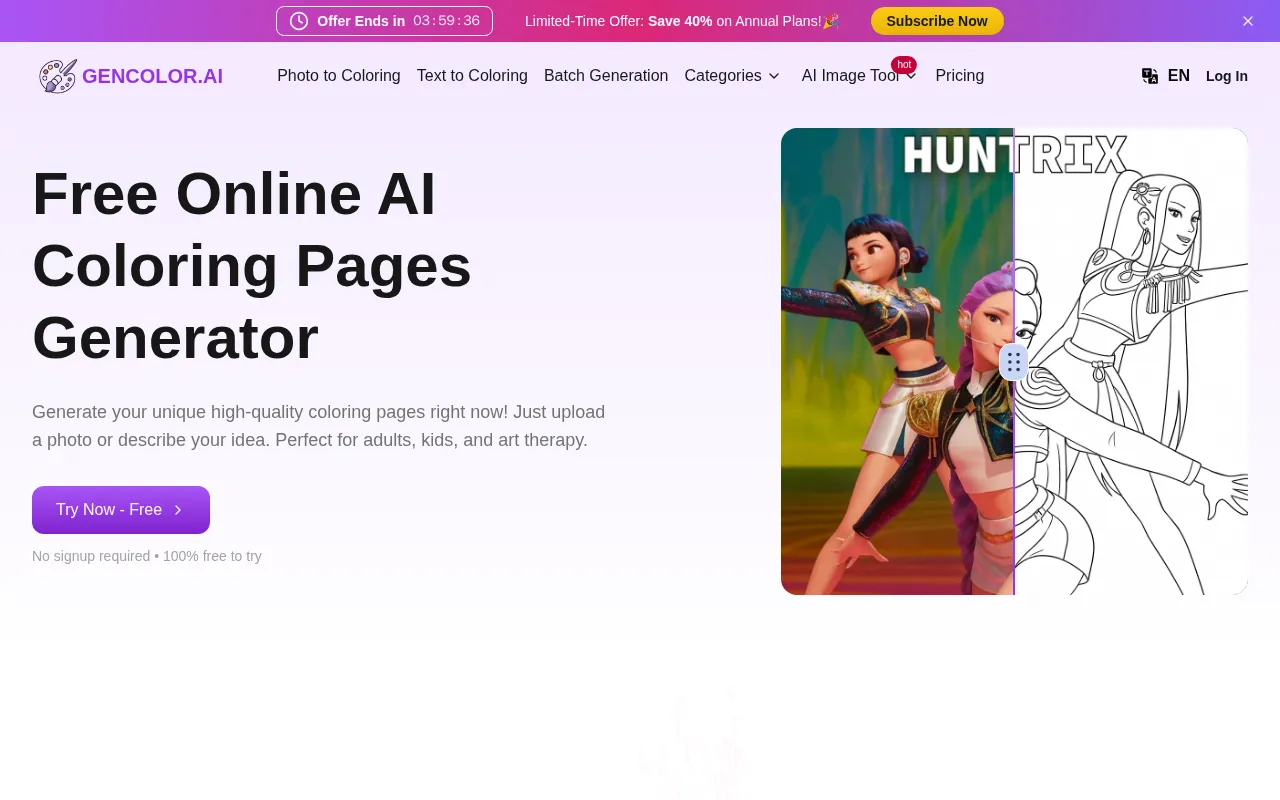This screenshot has width=1280, height=800.
Task: Click the party popper emoji in banner
Action: point(831,21)
